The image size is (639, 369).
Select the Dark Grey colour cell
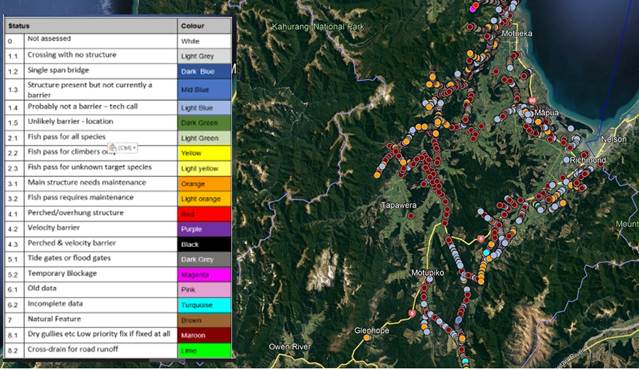click(x=204, y=259)
